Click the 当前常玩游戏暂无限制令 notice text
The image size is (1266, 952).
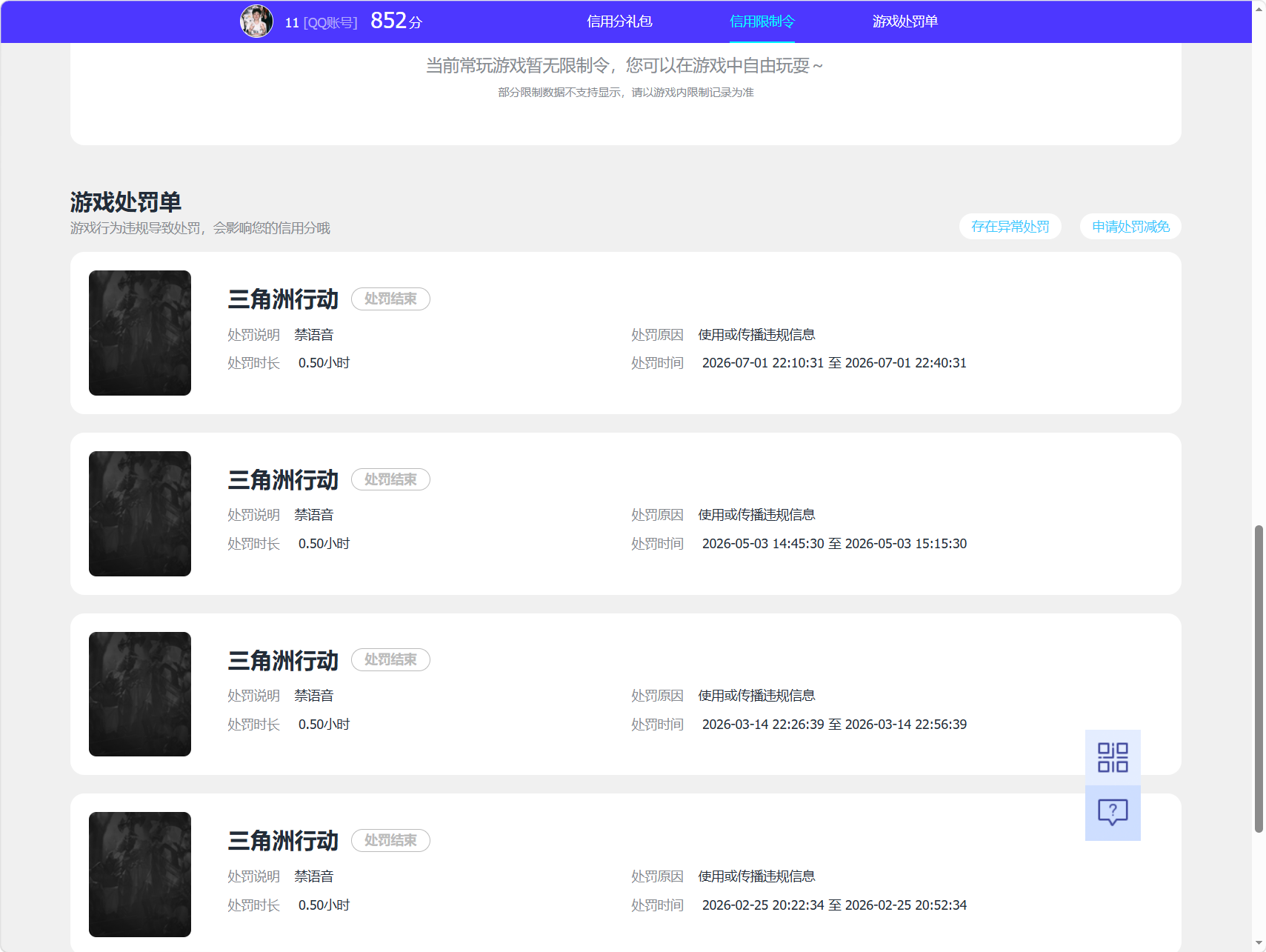coord(625,66)
